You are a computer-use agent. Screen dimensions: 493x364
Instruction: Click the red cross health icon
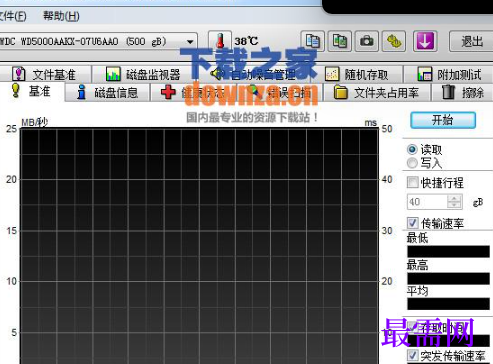168,92
